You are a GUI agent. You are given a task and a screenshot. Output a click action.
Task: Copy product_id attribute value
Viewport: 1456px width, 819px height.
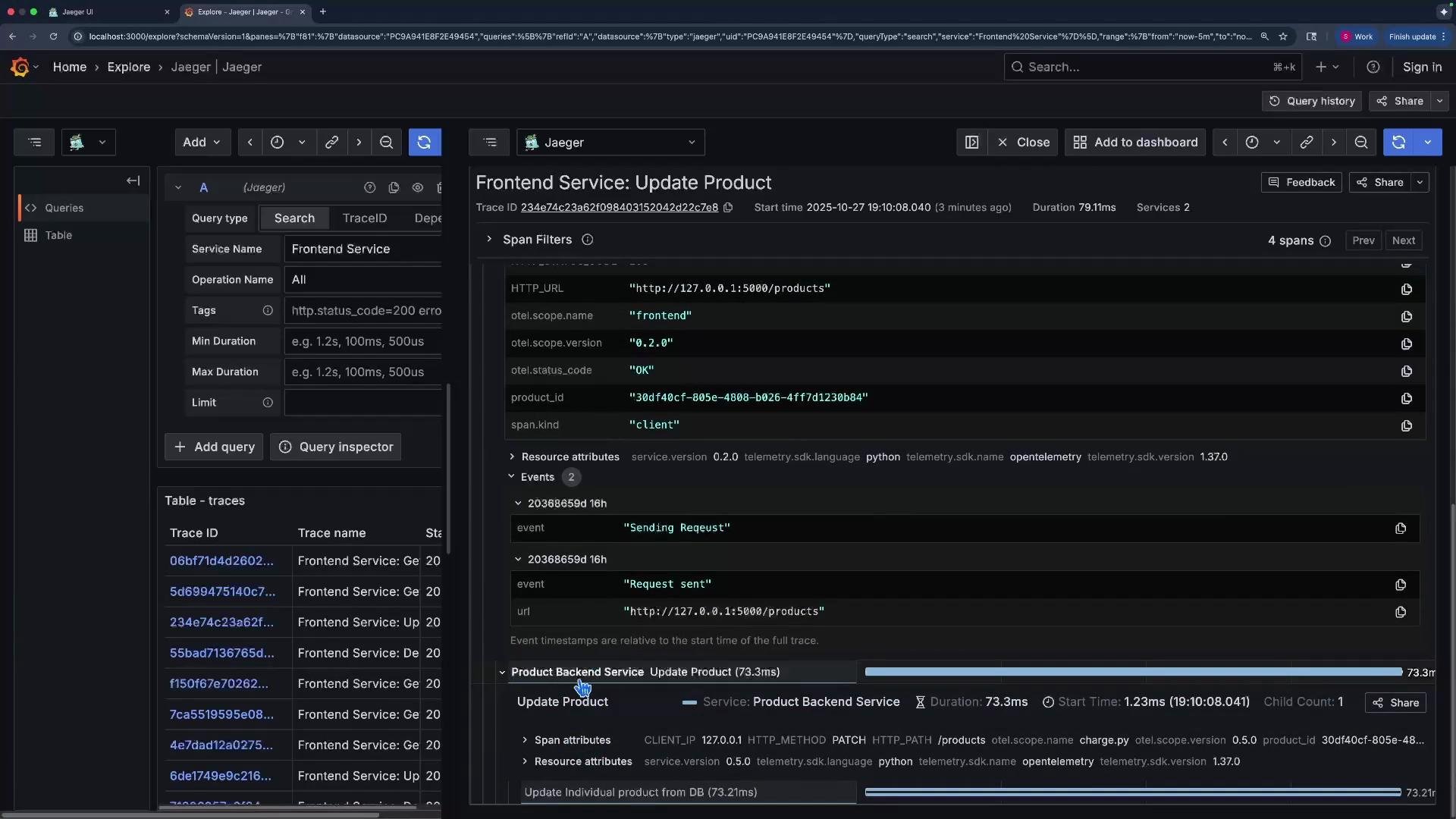tap(1406, 398)
